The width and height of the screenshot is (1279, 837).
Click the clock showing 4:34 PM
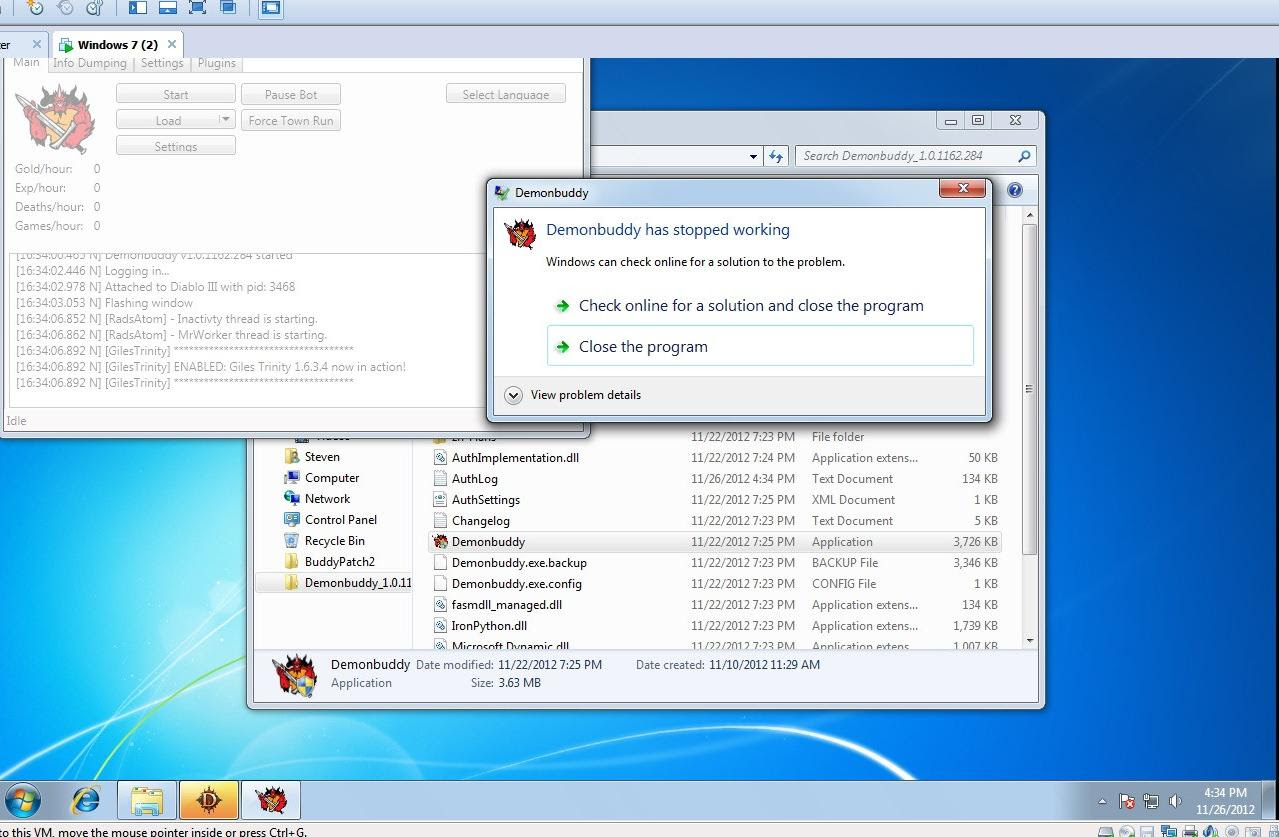(1225, 793)
